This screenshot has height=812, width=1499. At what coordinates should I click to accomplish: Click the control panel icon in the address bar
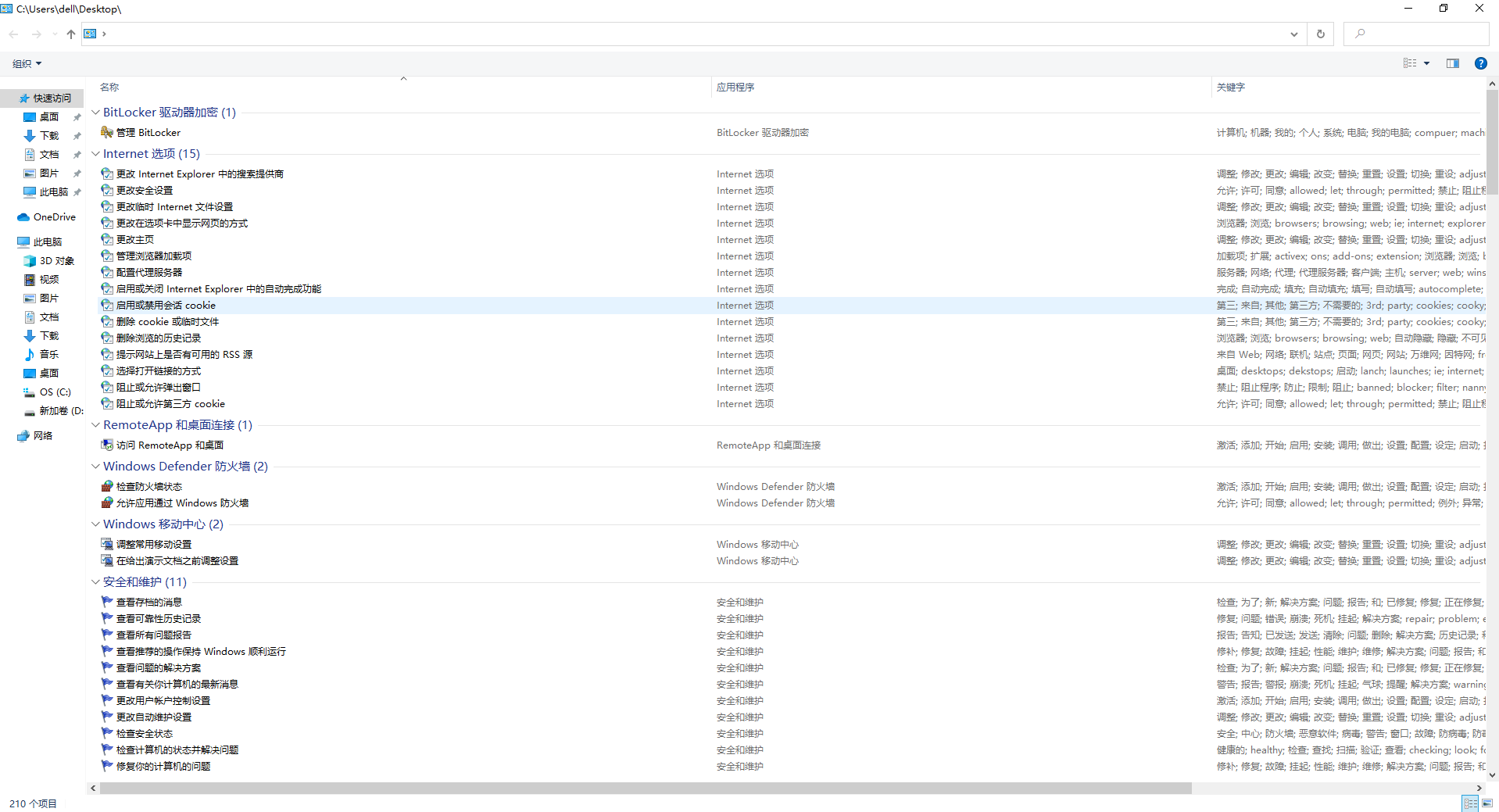click(91, 34)
